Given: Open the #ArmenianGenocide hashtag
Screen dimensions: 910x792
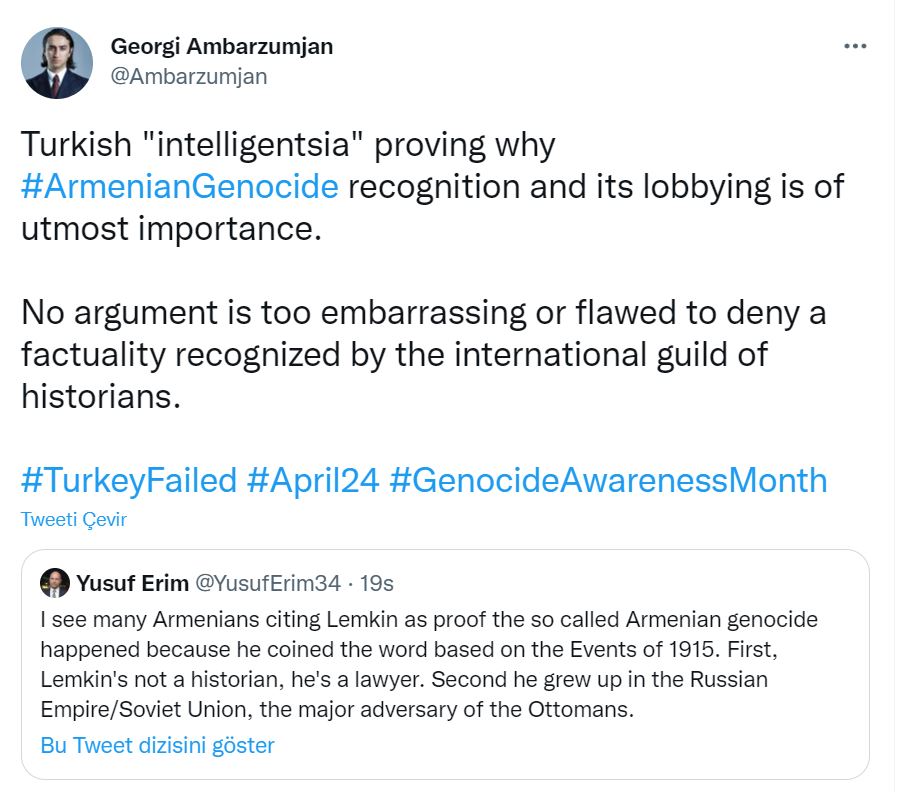Looking at the screenshot, I should pyautogui.click(x=180, y=186).
